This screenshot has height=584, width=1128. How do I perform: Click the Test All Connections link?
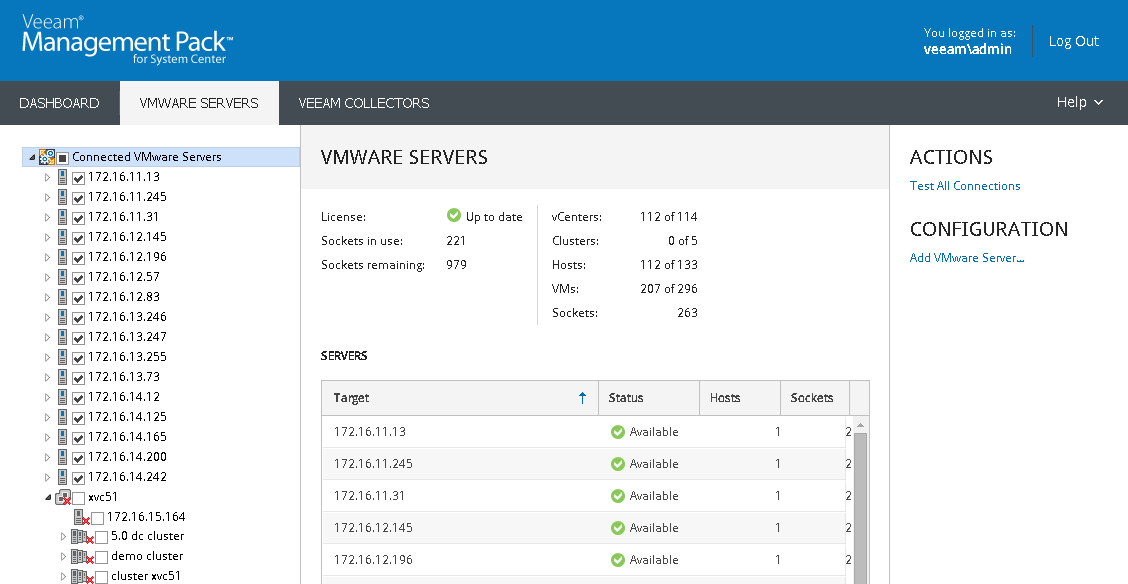[965, 186]
